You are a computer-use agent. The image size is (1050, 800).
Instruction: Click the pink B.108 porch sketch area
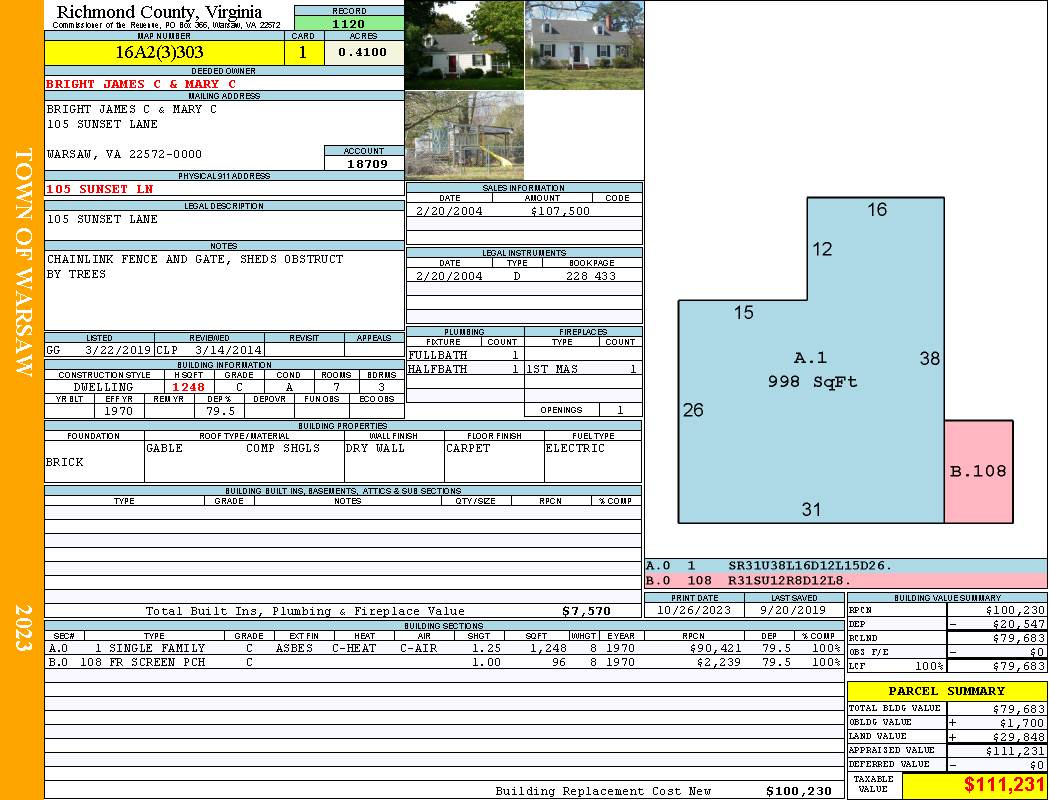978,471
